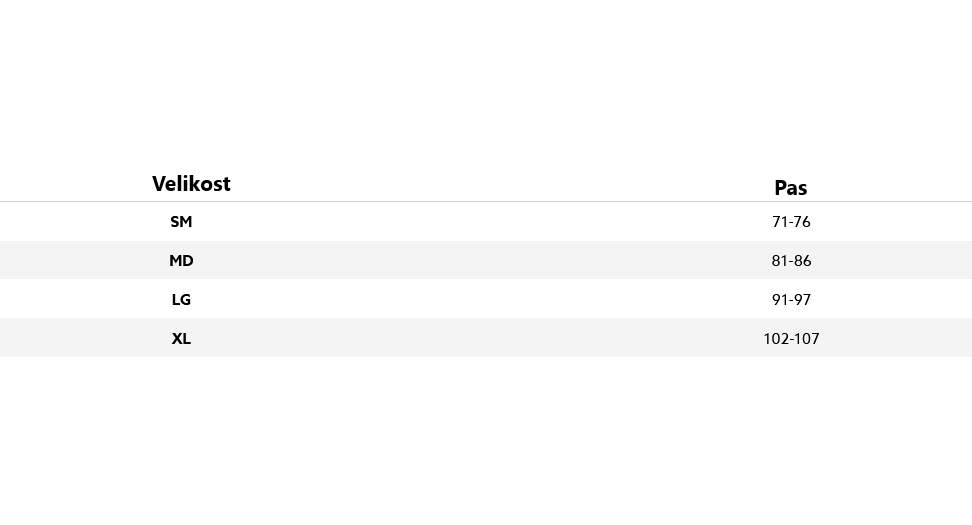Click the divider line under the headers

coord(486,201)
